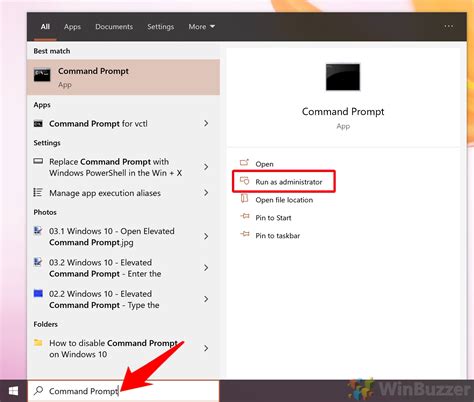Click the Pin to taskbar pin icon
This screenshot has height=402, width=474.
click(x=245, y=234)
